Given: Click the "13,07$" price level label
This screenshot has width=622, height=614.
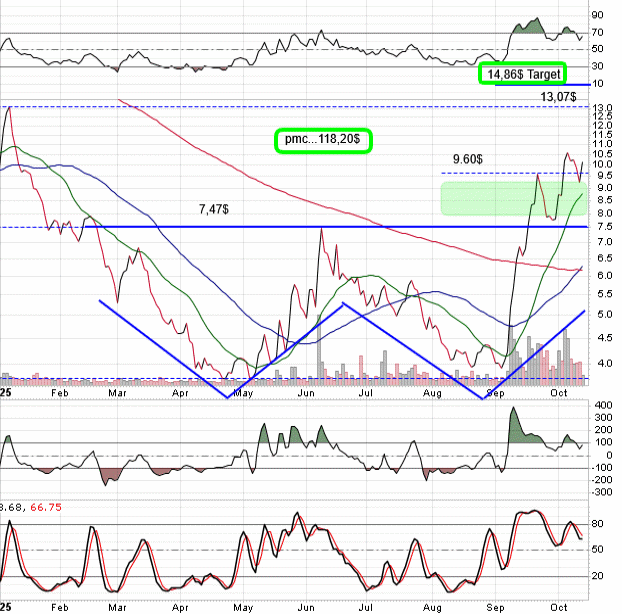Looking at the screenshot, I should coord(558,97).
